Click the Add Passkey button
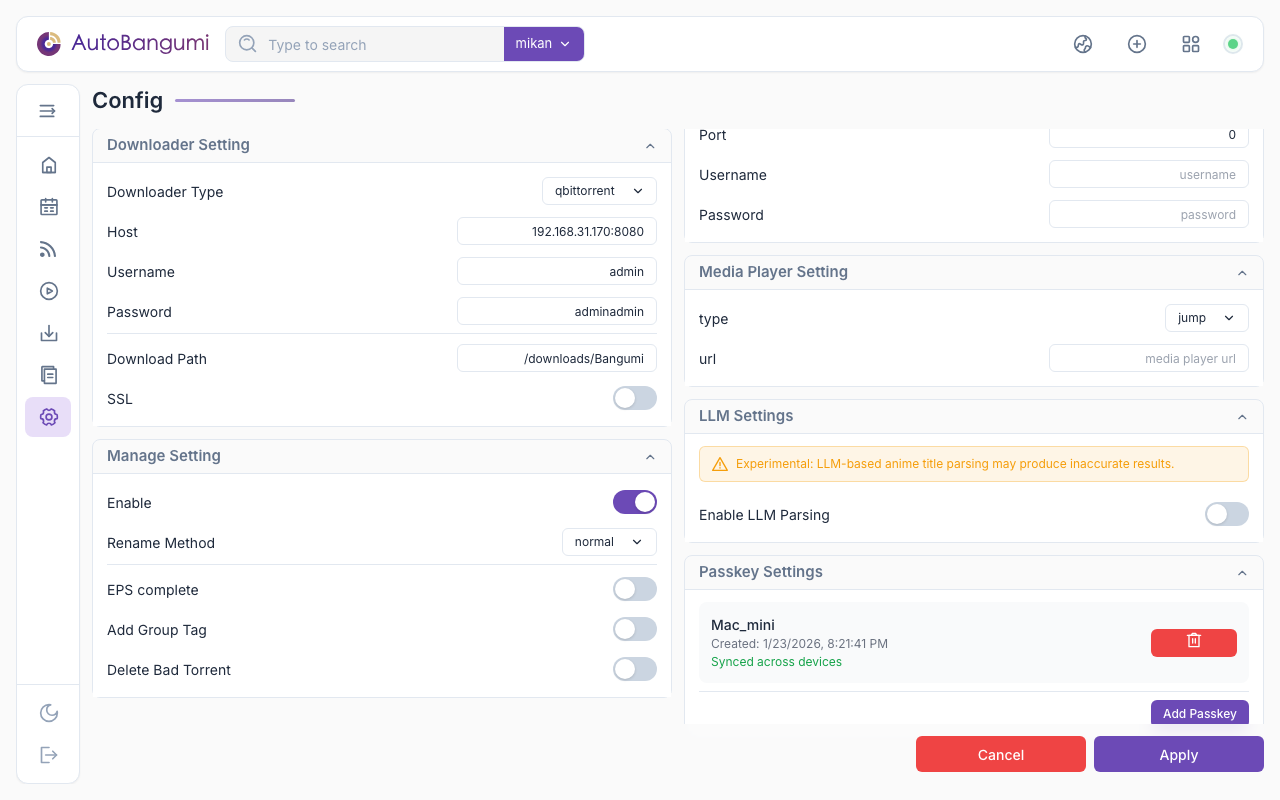 pos(1199,713)
